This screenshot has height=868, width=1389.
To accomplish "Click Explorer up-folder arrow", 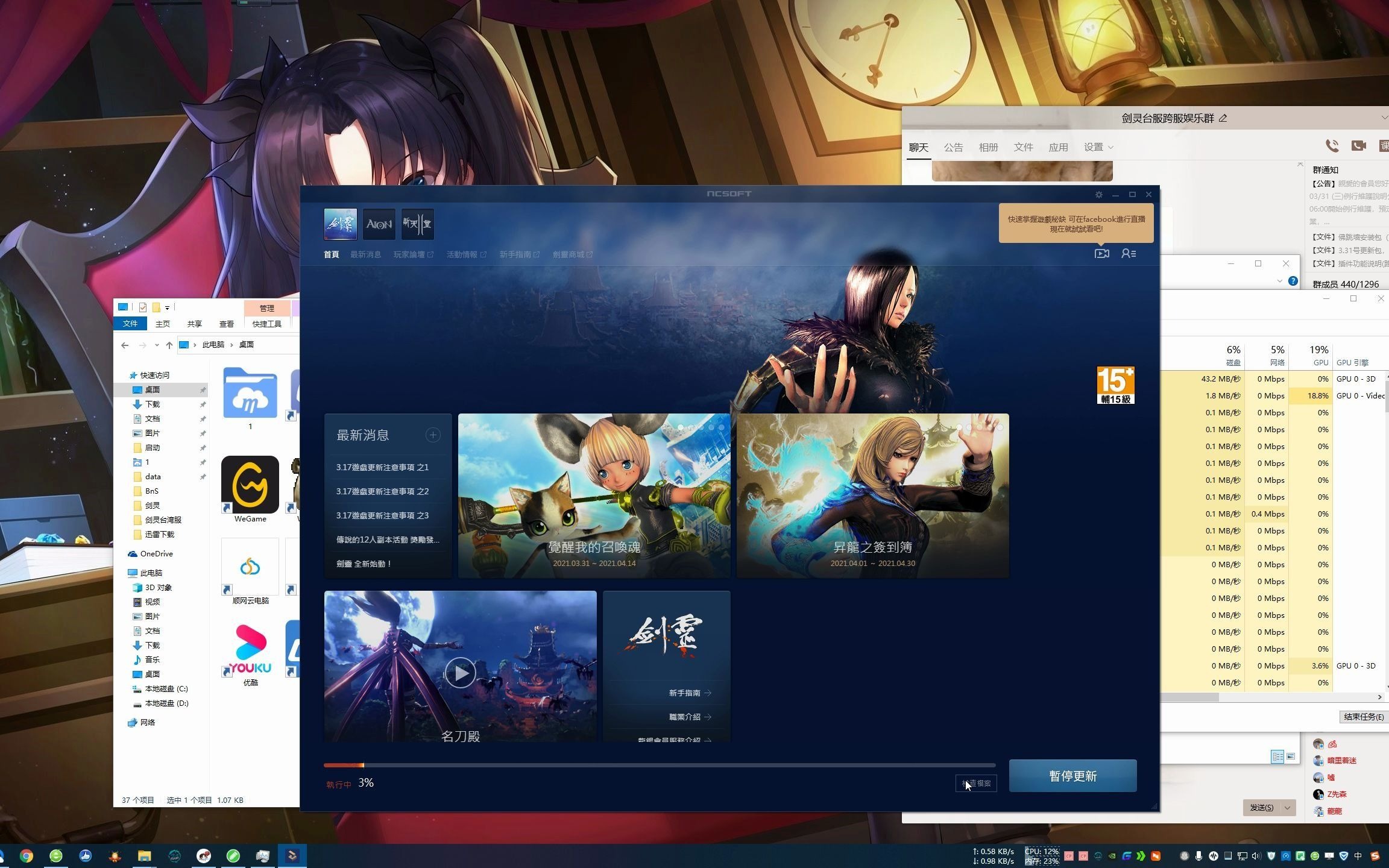I will tap(169, 345).
